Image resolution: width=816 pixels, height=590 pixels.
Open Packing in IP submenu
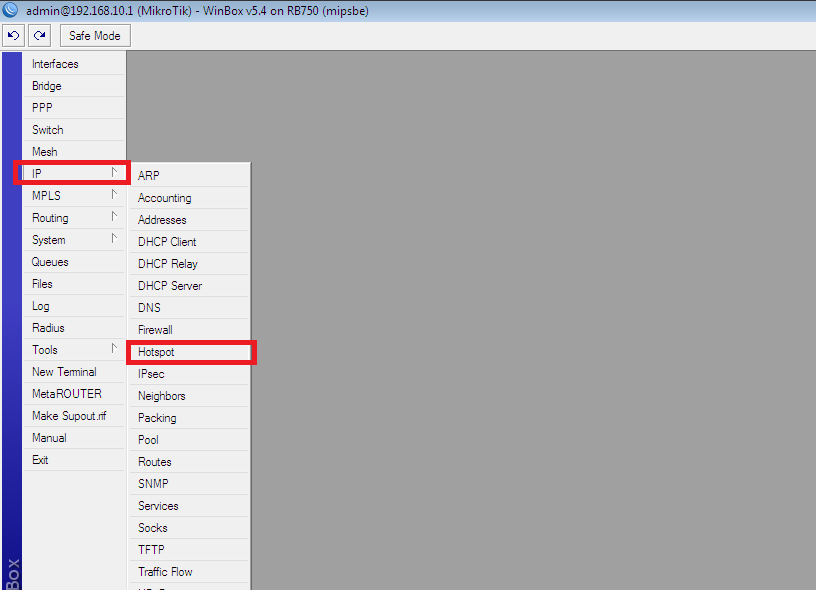pyautogui.click(x=189, y=418)
